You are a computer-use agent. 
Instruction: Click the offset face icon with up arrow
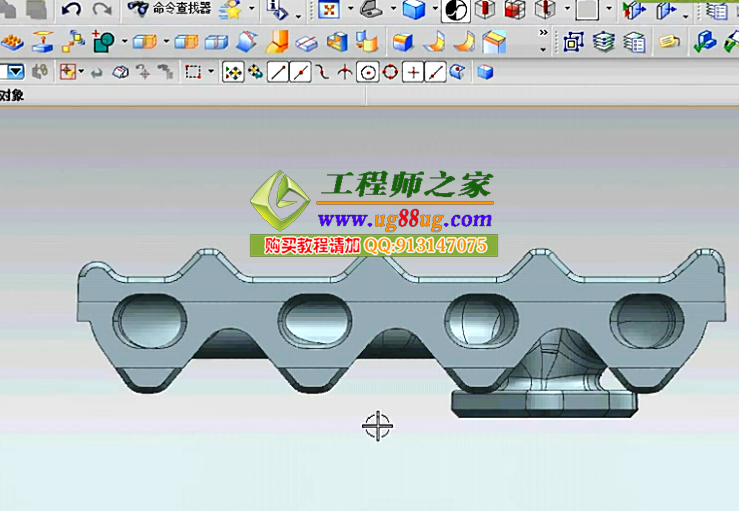43,41
